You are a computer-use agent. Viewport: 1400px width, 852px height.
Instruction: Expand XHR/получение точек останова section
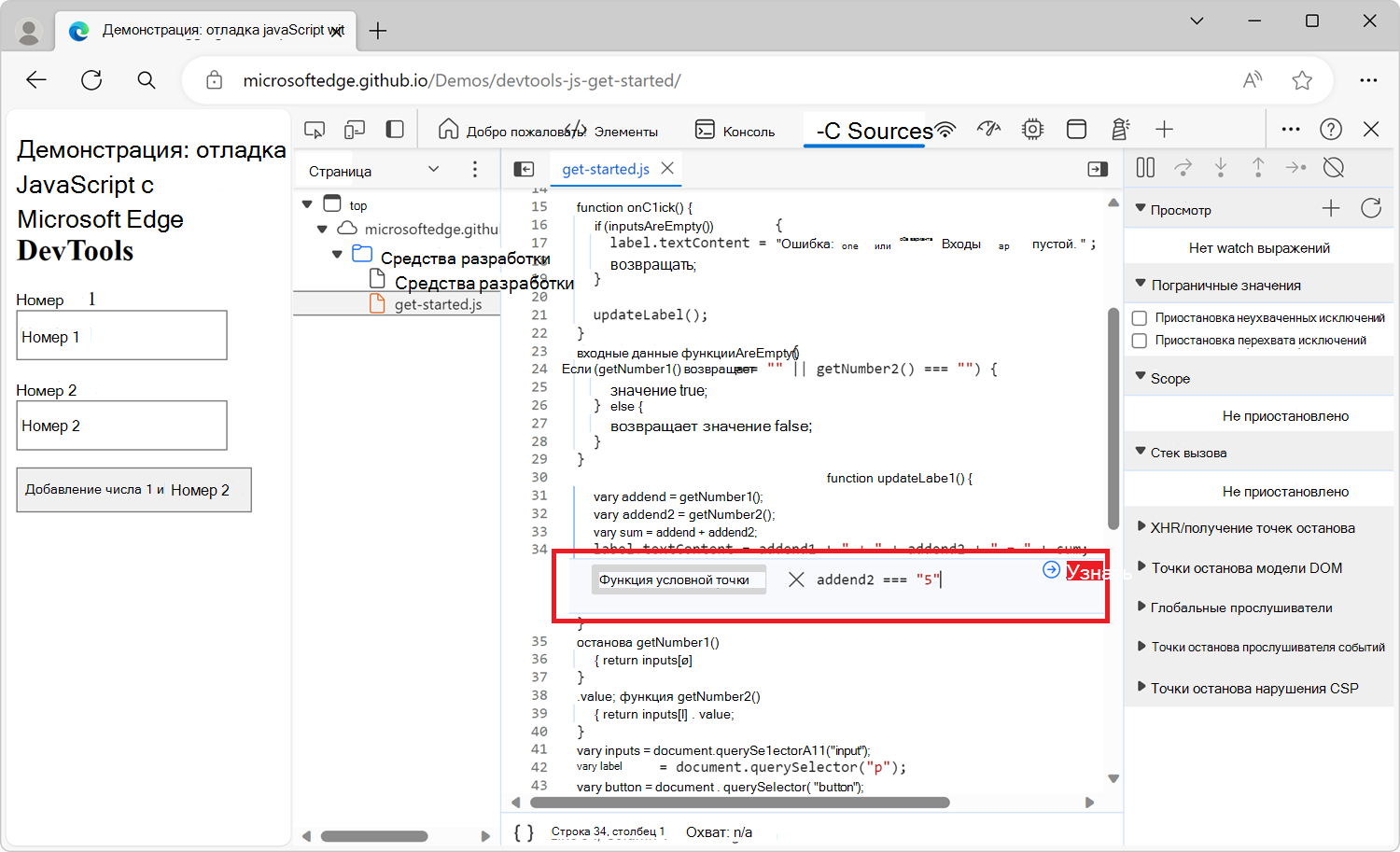pos(1141,527)
